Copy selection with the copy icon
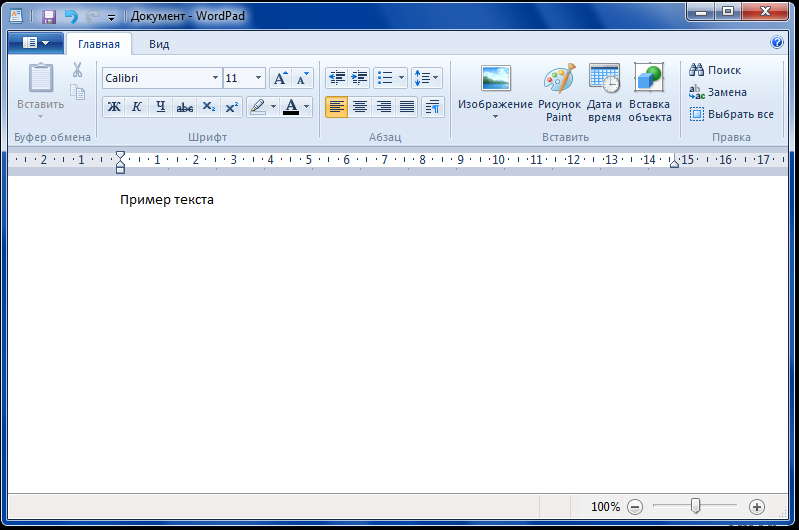 pos(77,92)
